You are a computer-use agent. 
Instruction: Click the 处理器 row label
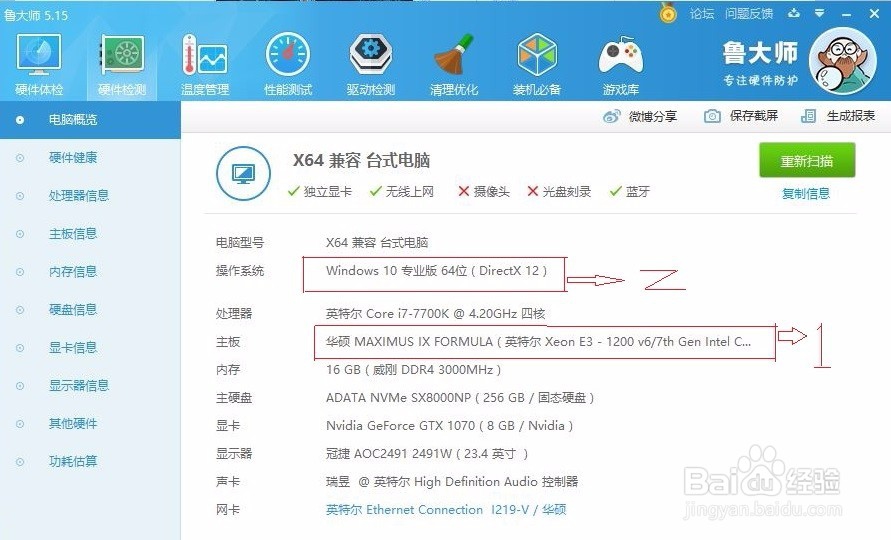(234, 314)
